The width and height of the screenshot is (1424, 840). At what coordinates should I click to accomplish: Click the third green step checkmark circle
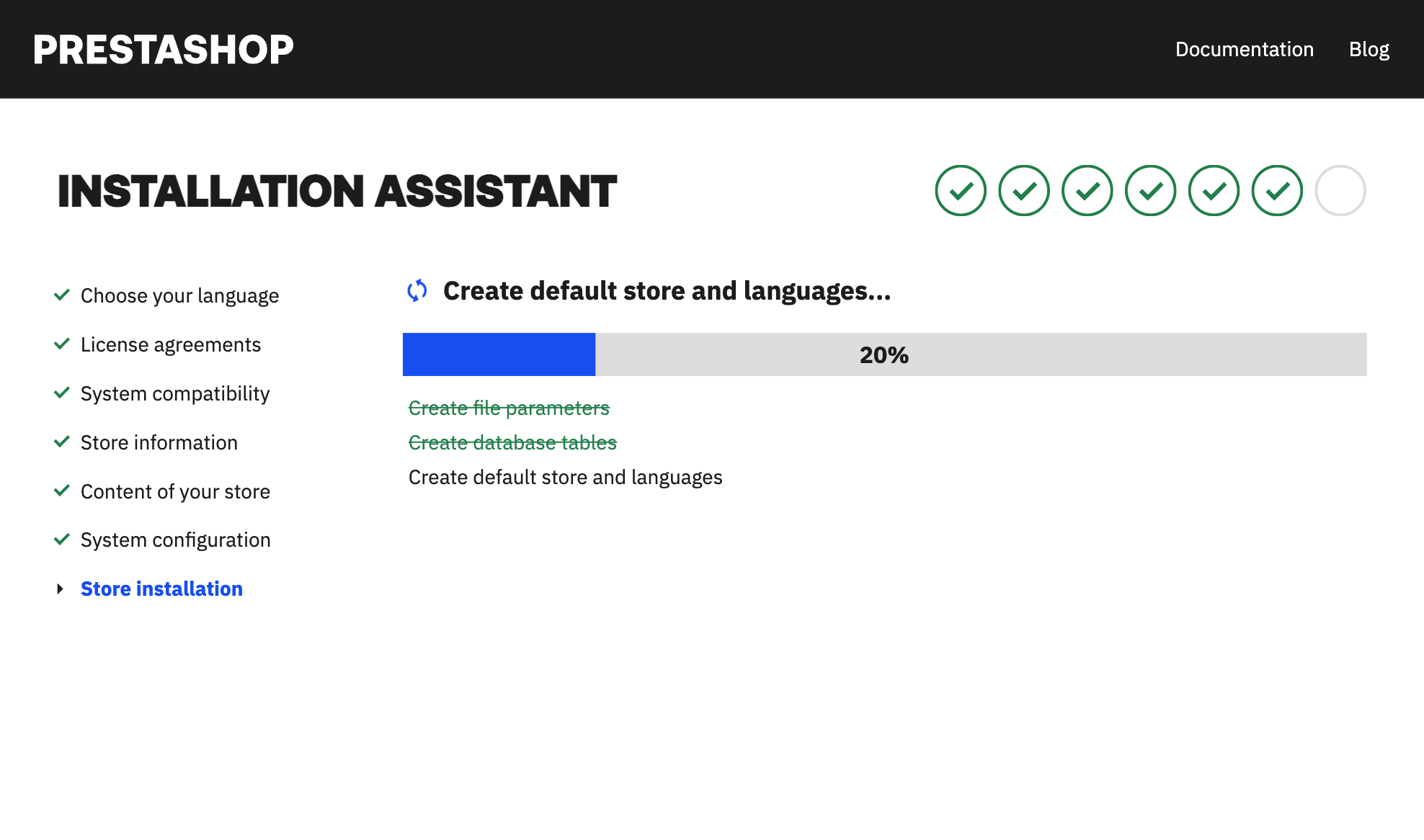1087,191
